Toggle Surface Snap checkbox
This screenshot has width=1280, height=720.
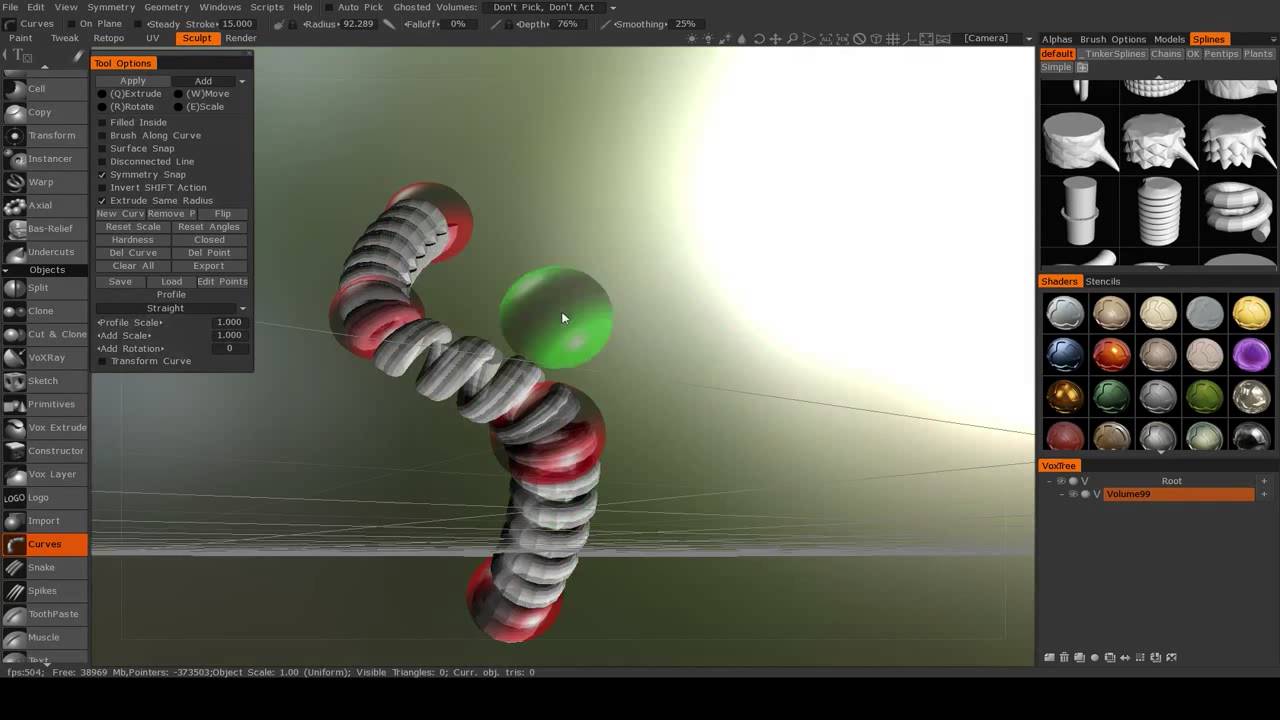[102, 148]
